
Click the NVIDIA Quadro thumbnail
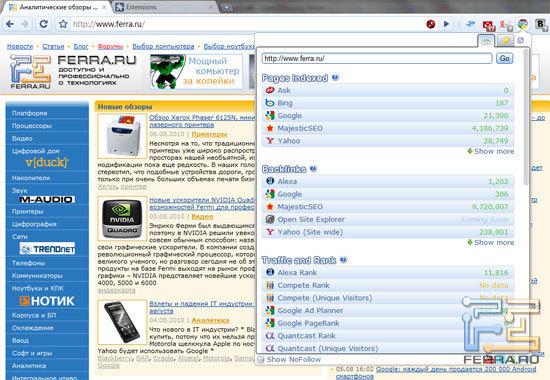122,219
